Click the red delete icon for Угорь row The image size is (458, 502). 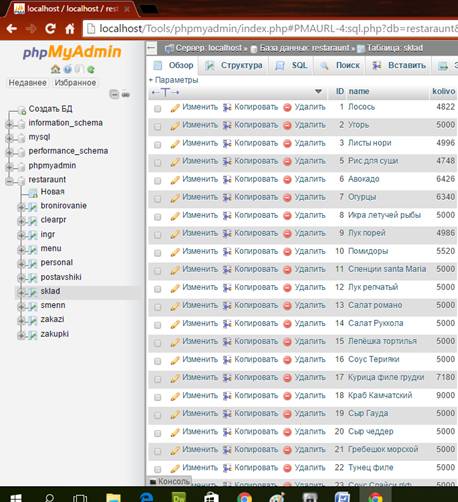click(x=287, y=125)
